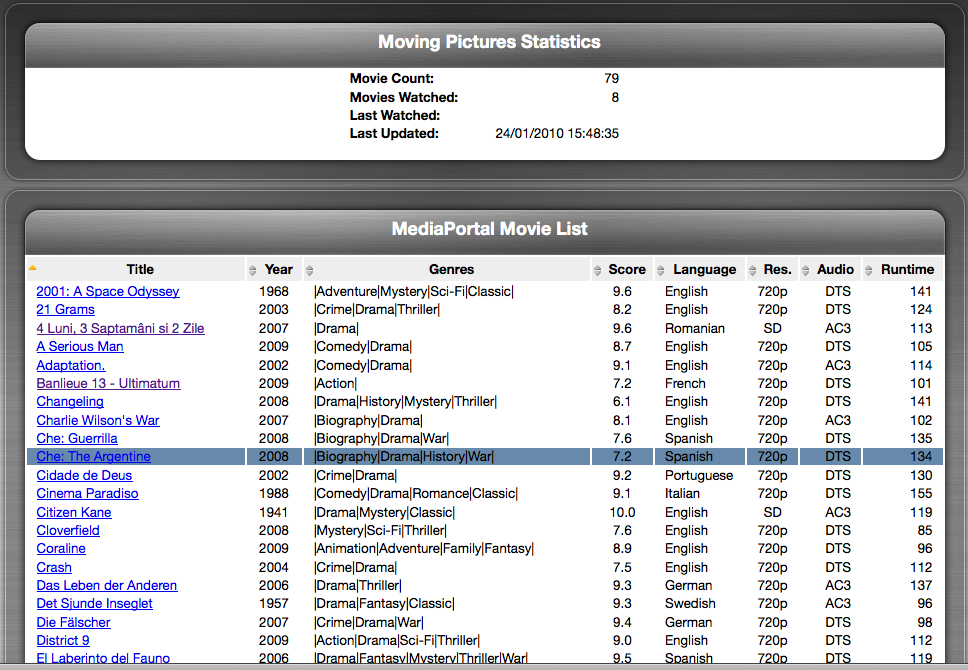The image size is (968, 670).
Task: Sort the list by Genres column header
Action: [x=451, y=270]
